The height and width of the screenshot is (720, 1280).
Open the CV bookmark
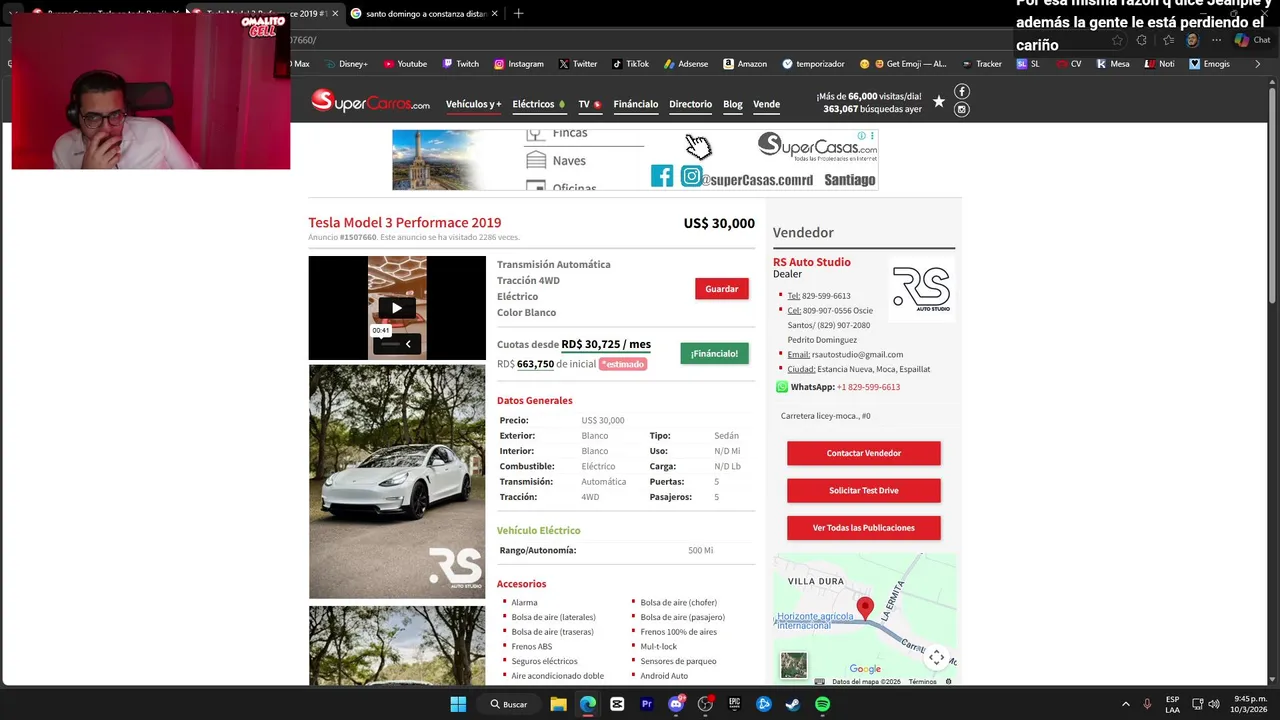(1069, 64)
